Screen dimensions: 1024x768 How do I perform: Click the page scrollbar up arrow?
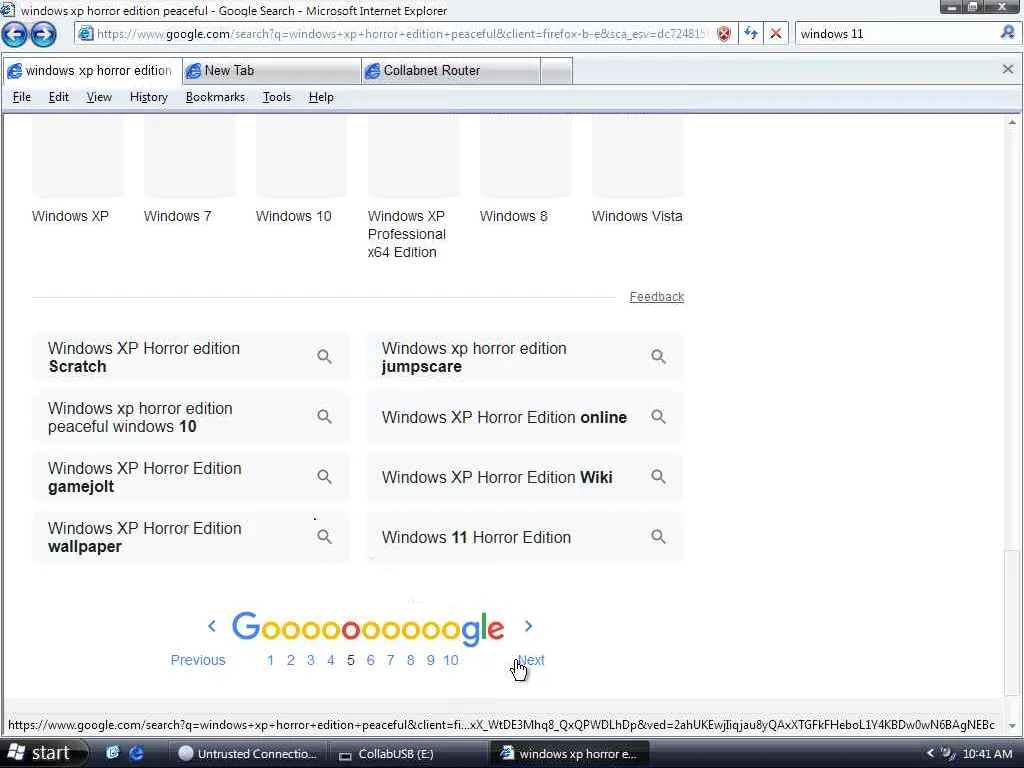tap(1012, 122)
